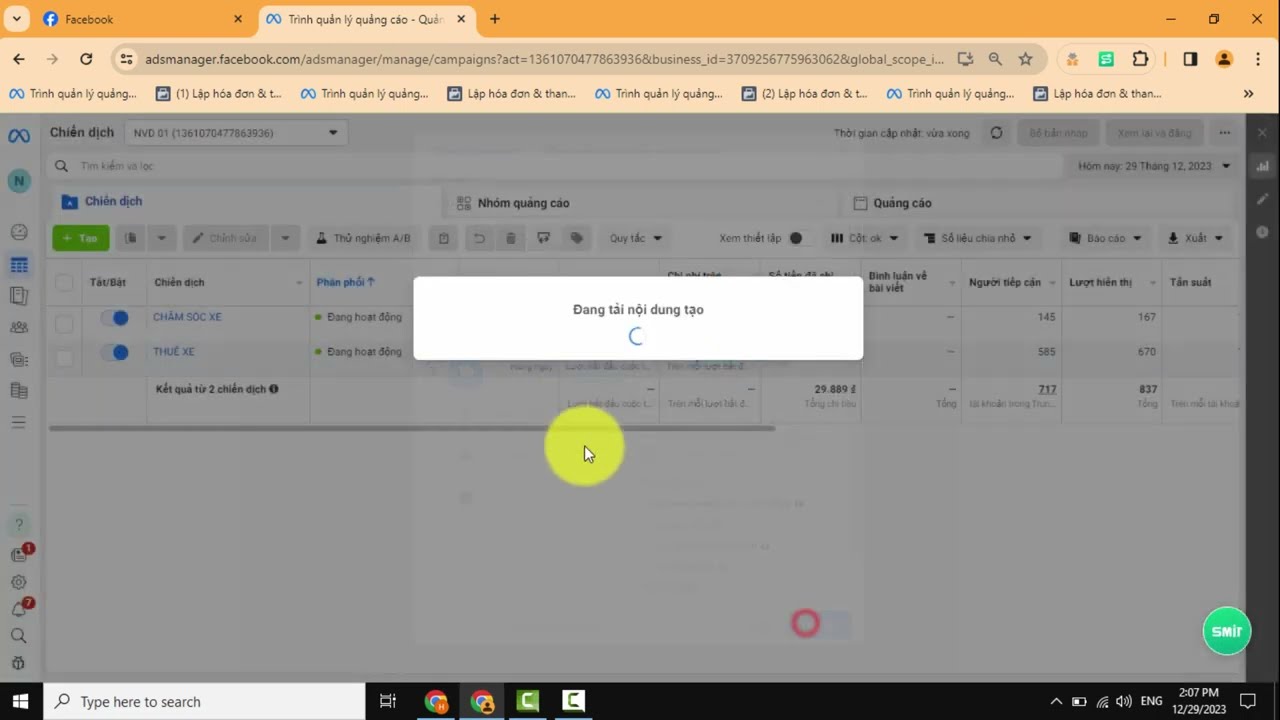
Task: Open the charts icon in the right panel
Action: 1262,166
